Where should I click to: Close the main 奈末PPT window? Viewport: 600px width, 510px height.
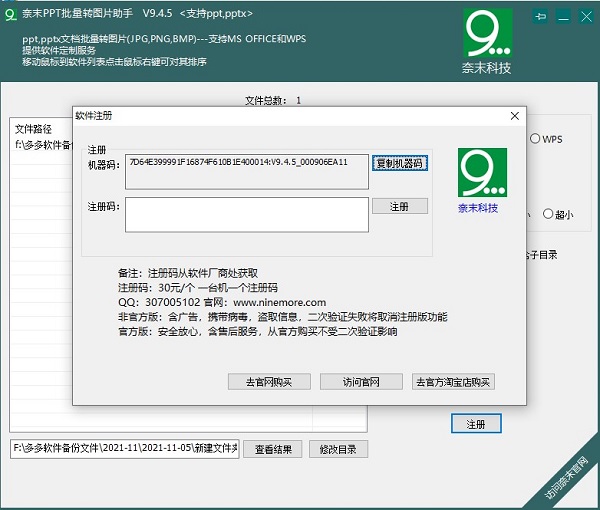(586, 16)
